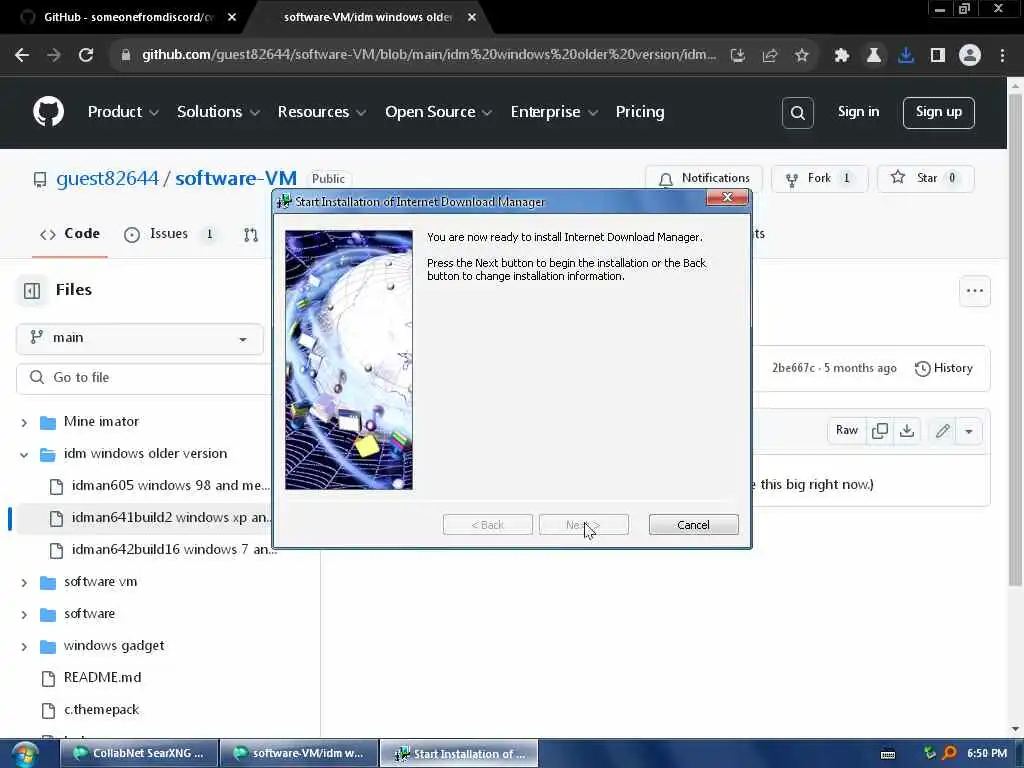The width and height of the screenshot is (1024, 768).
Task: Open Raw file view
Action: point(846,430)
